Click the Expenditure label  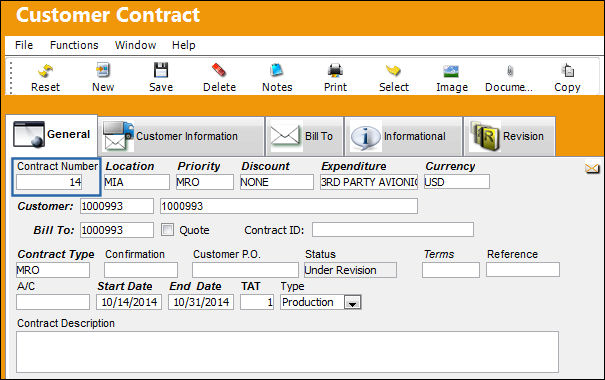tap(354, 166)
